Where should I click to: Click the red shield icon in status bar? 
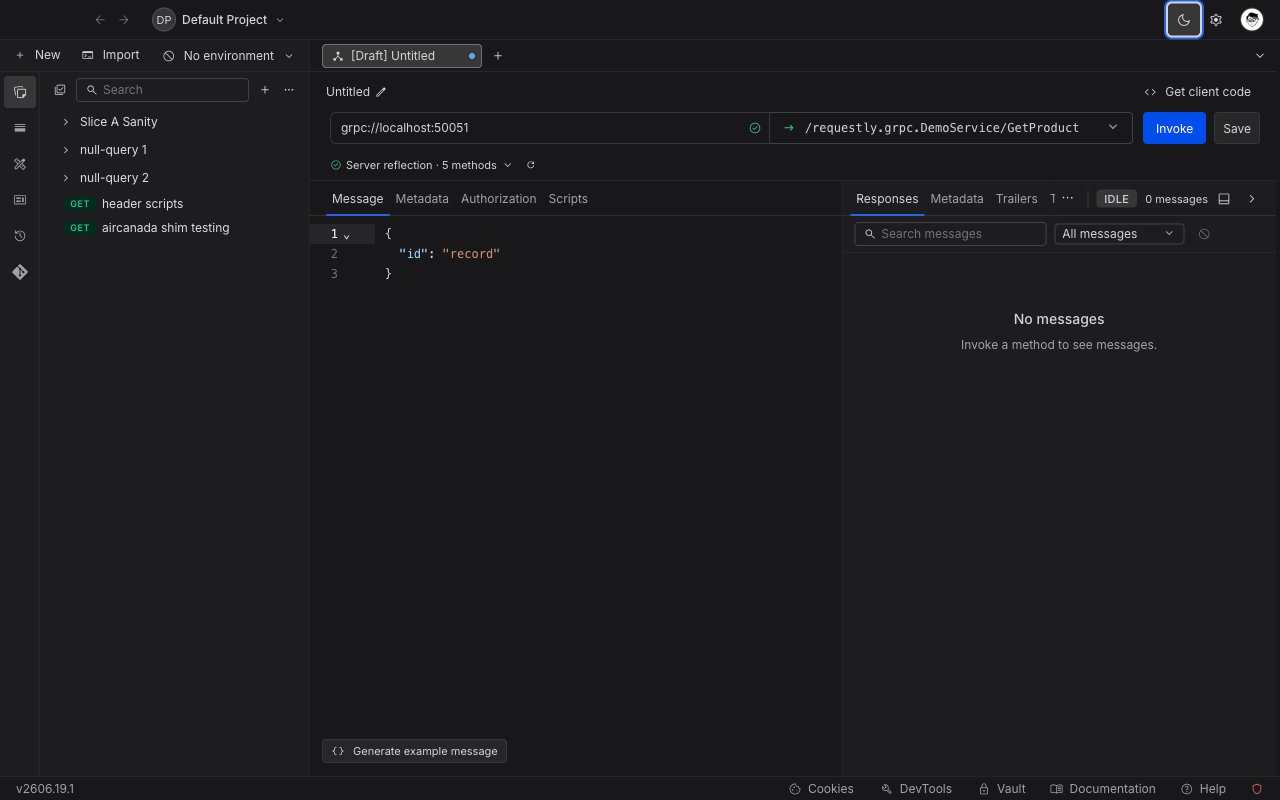pos(1257,789)
